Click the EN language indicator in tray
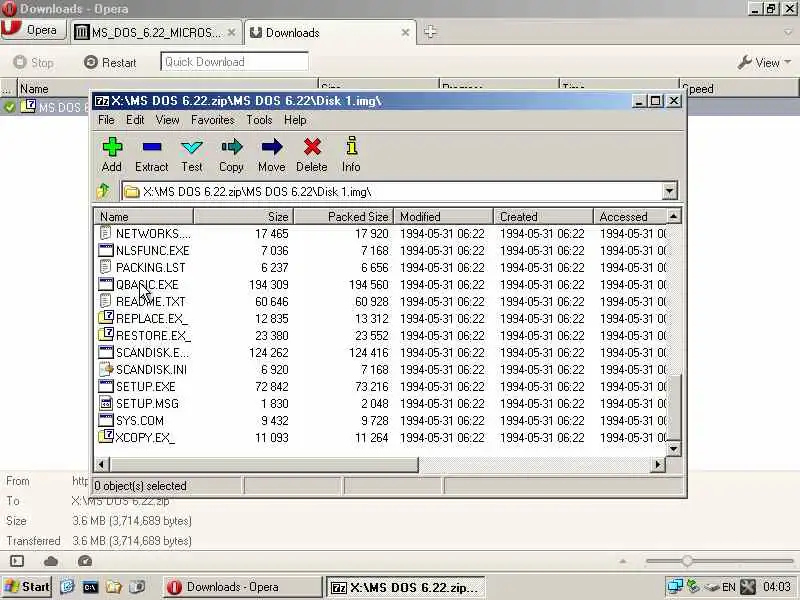The width and height of the screenshot is (800, 600). point(729,587)
